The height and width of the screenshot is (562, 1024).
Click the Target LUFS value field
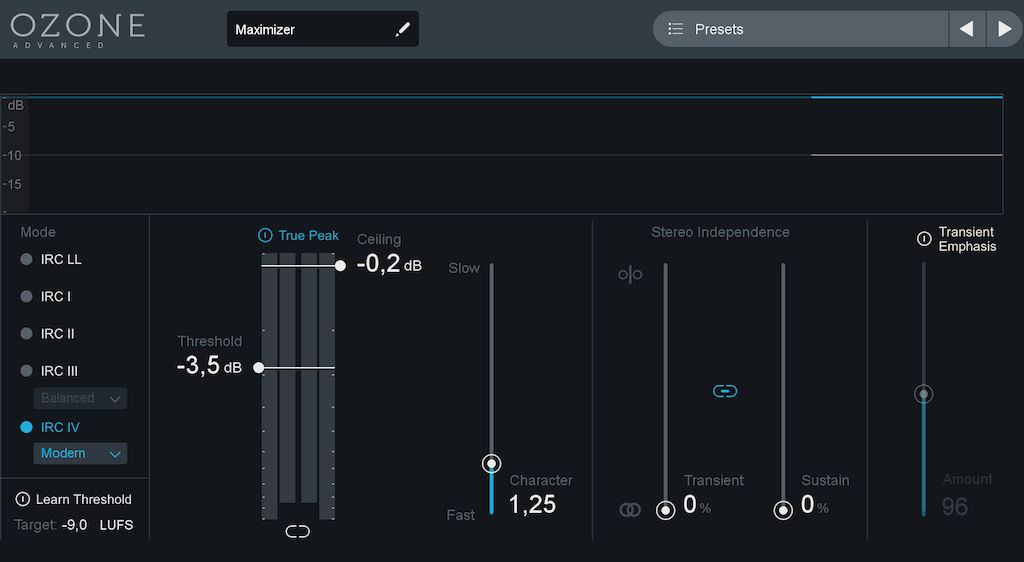tap(76, 525)
